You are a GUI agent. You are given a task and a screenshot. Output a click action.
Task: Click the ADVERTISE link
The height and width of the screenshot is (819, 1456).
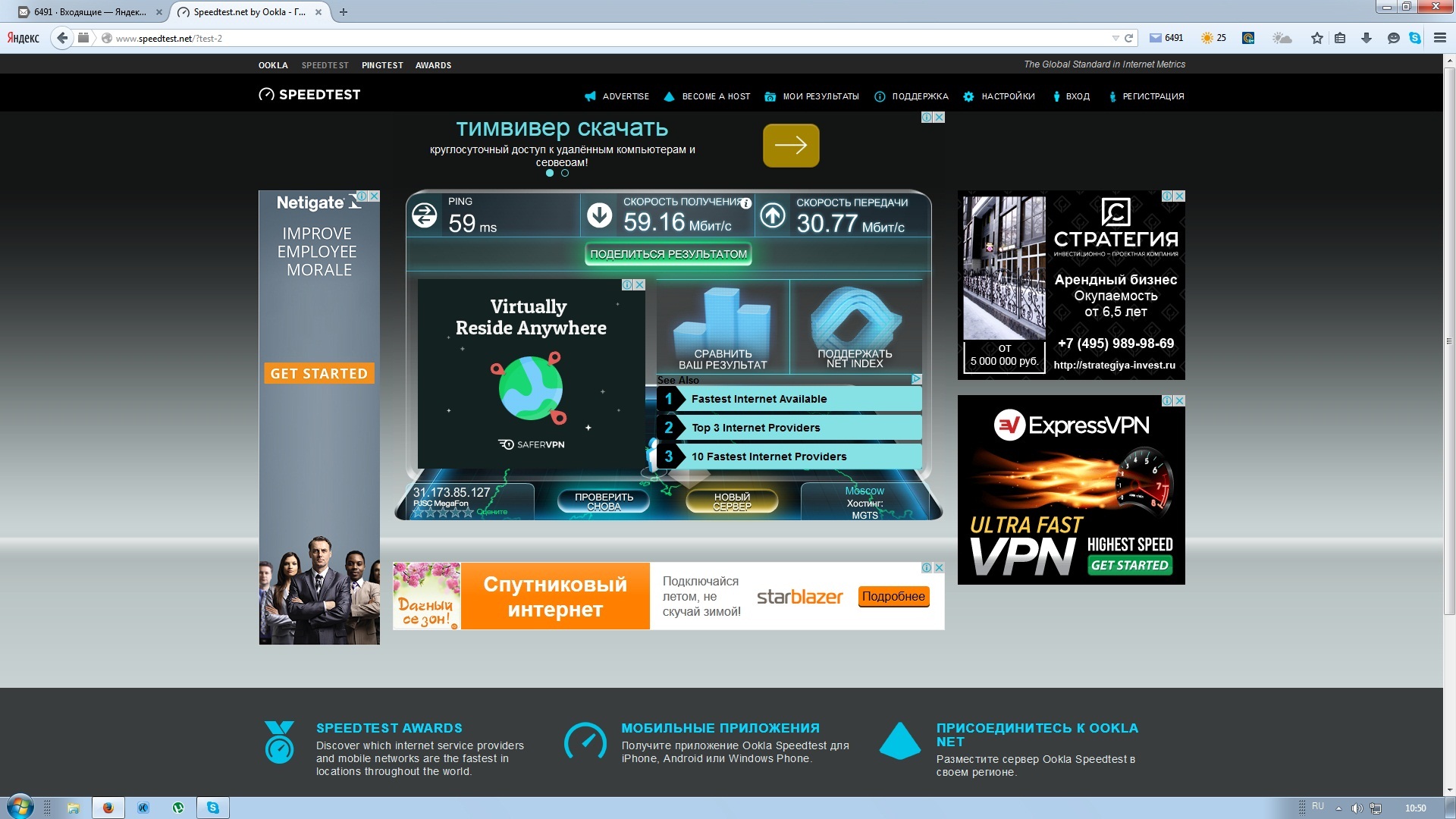click(617, 96)
